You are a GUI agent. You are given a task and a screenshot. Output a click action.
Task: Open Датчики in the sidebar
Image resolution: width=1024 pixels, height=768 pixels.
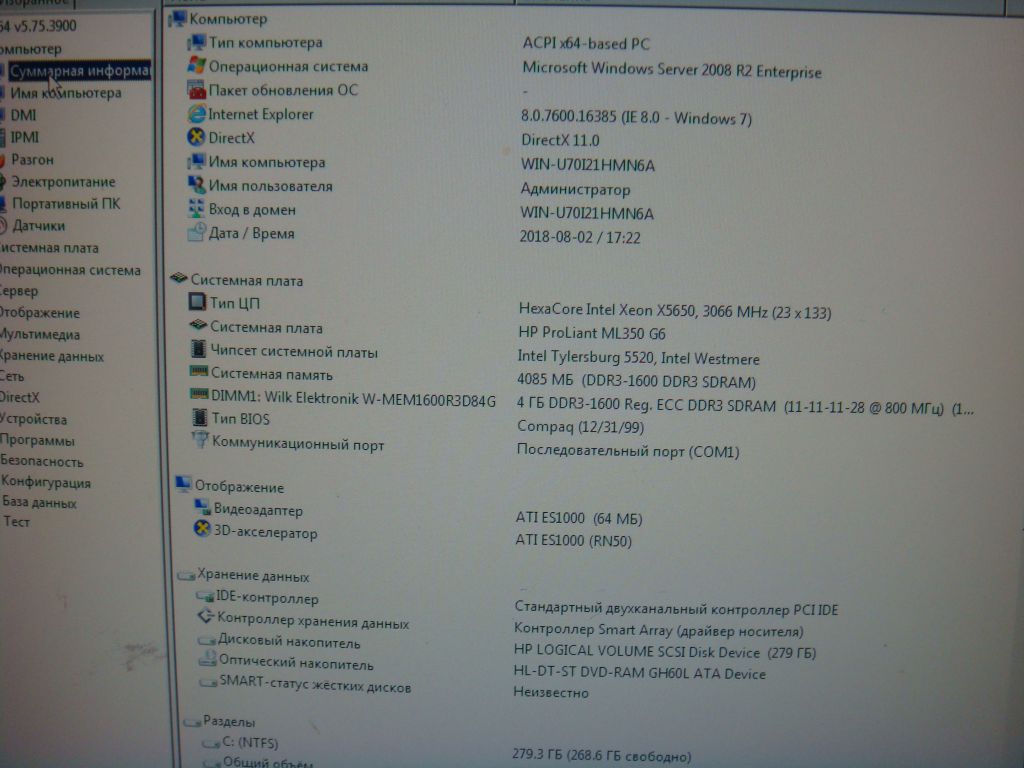(x=39, y=226)
